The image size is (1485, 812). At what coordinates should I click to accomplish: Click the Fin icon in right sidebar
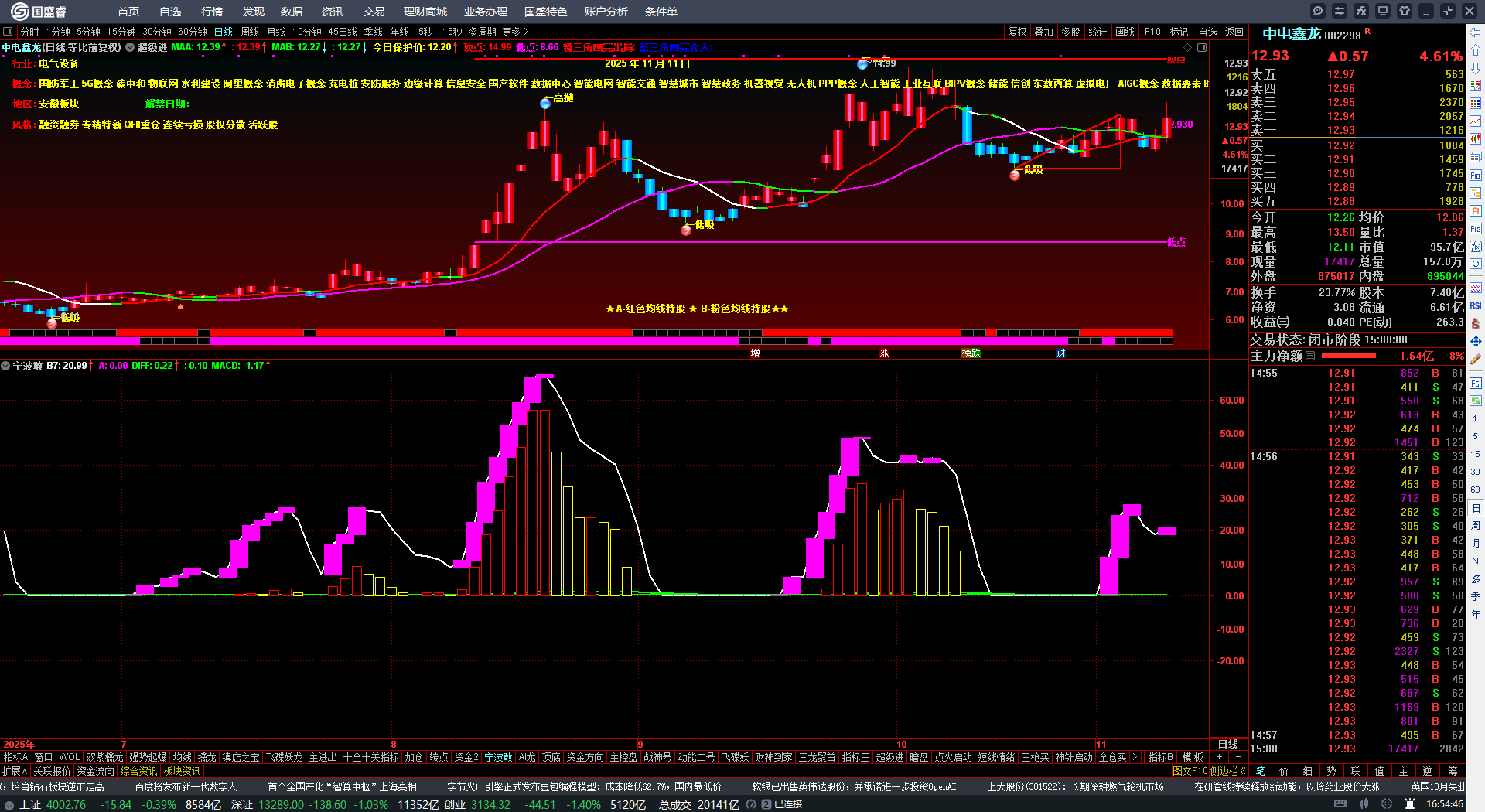(x=1476, y=176)
